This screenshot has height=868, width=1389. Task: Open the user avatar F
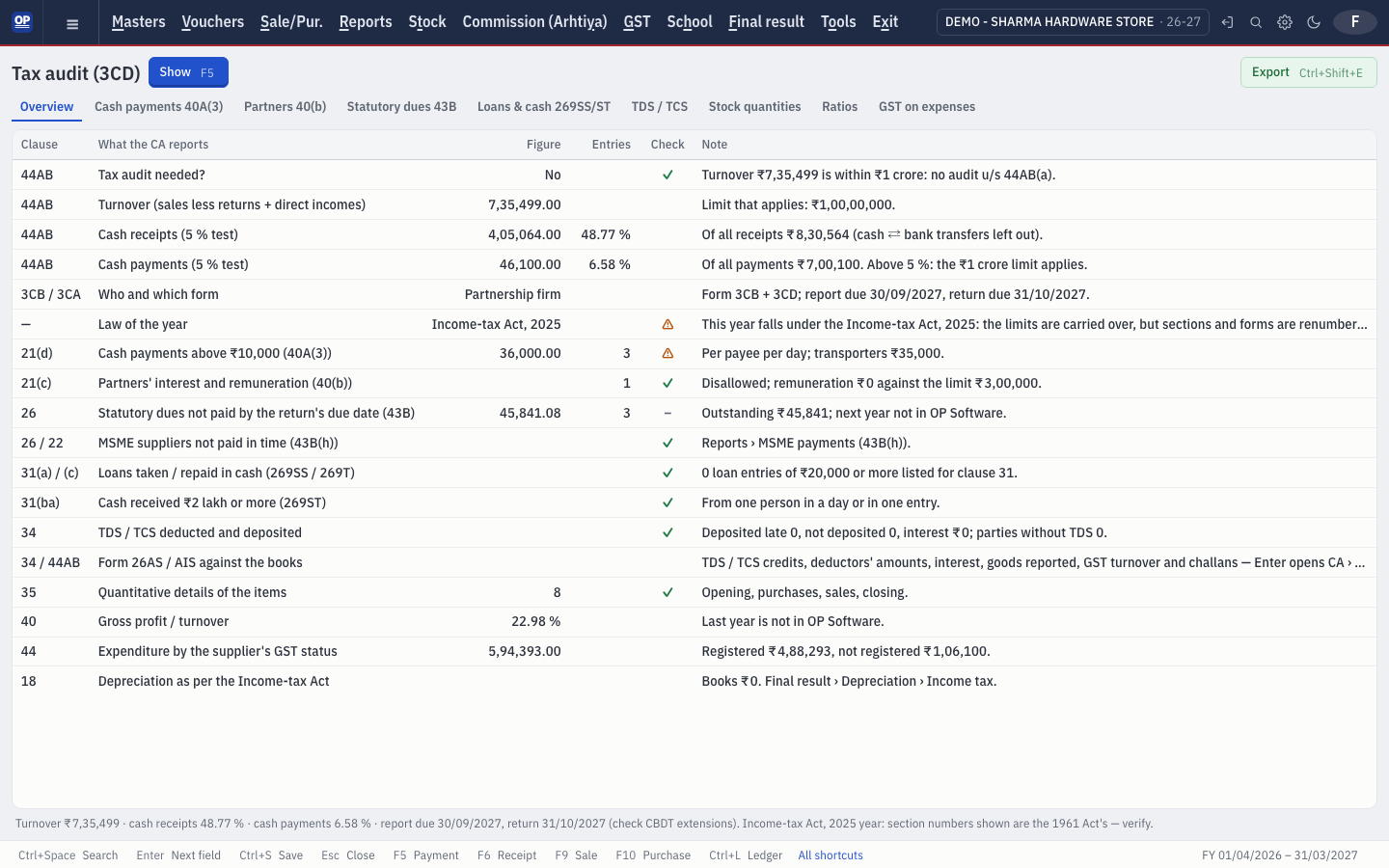(1355, 22)
